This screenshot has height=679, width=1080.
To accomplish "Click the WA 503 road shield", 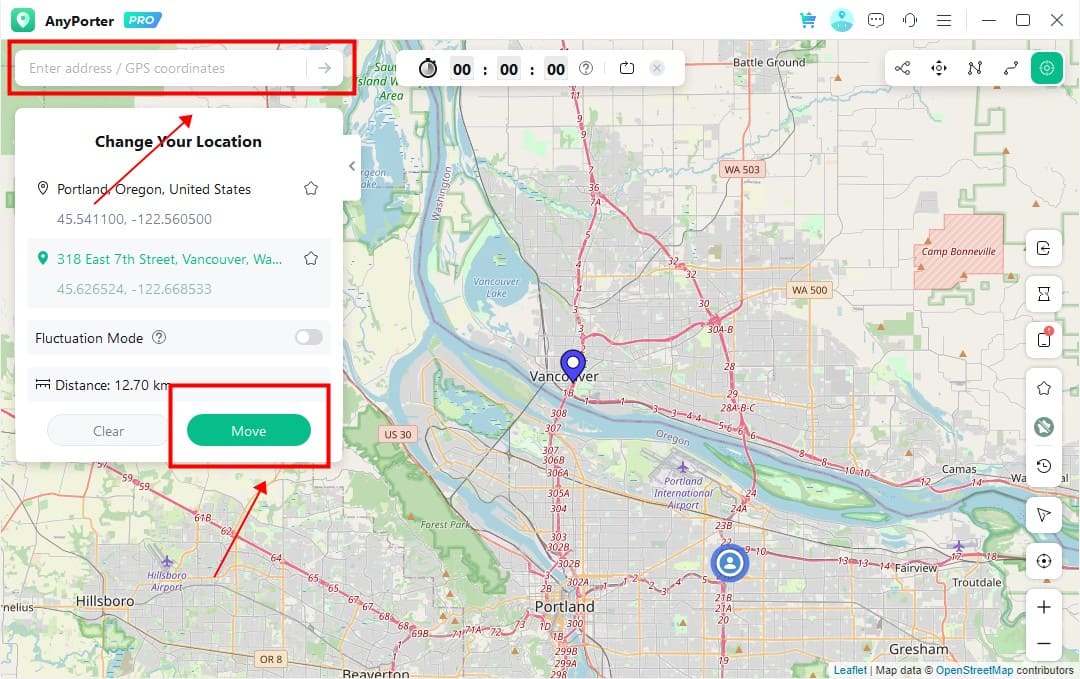I will [742, 169].
